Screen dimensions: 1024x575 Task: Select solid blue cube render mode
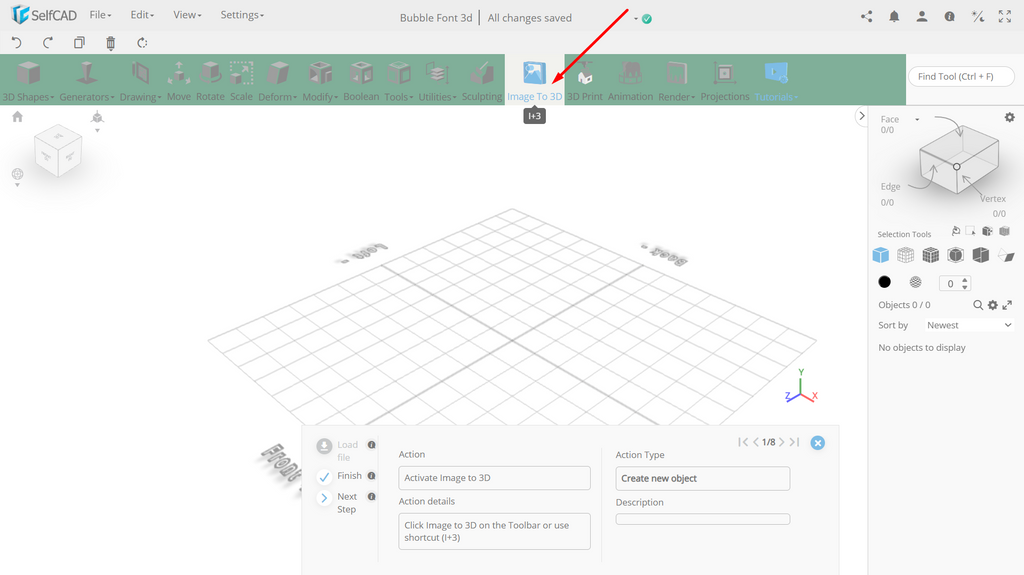(880, 255)
